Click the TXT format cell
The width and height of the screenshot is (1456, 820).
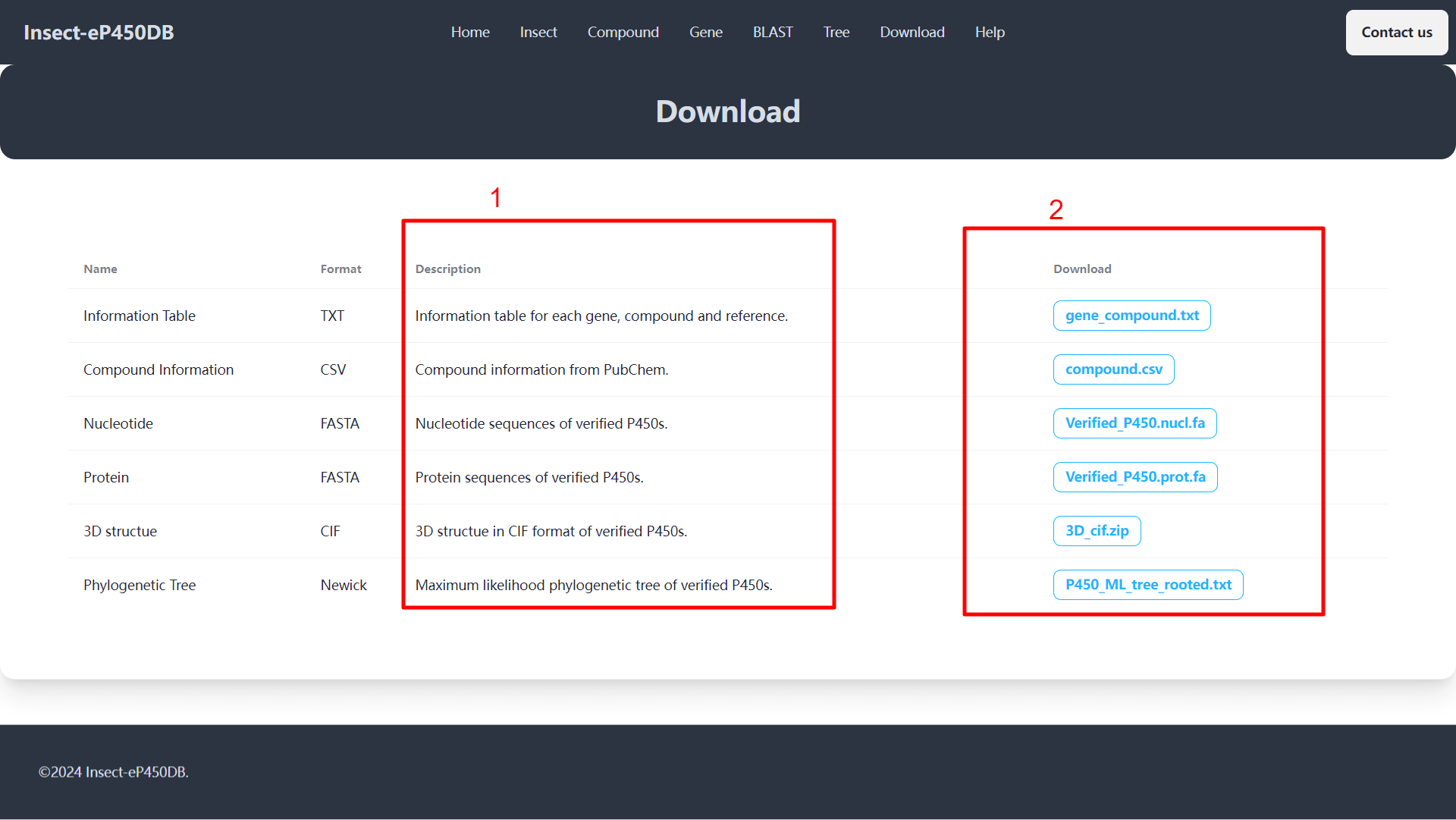pyautogui.click(x=332, y=316)
